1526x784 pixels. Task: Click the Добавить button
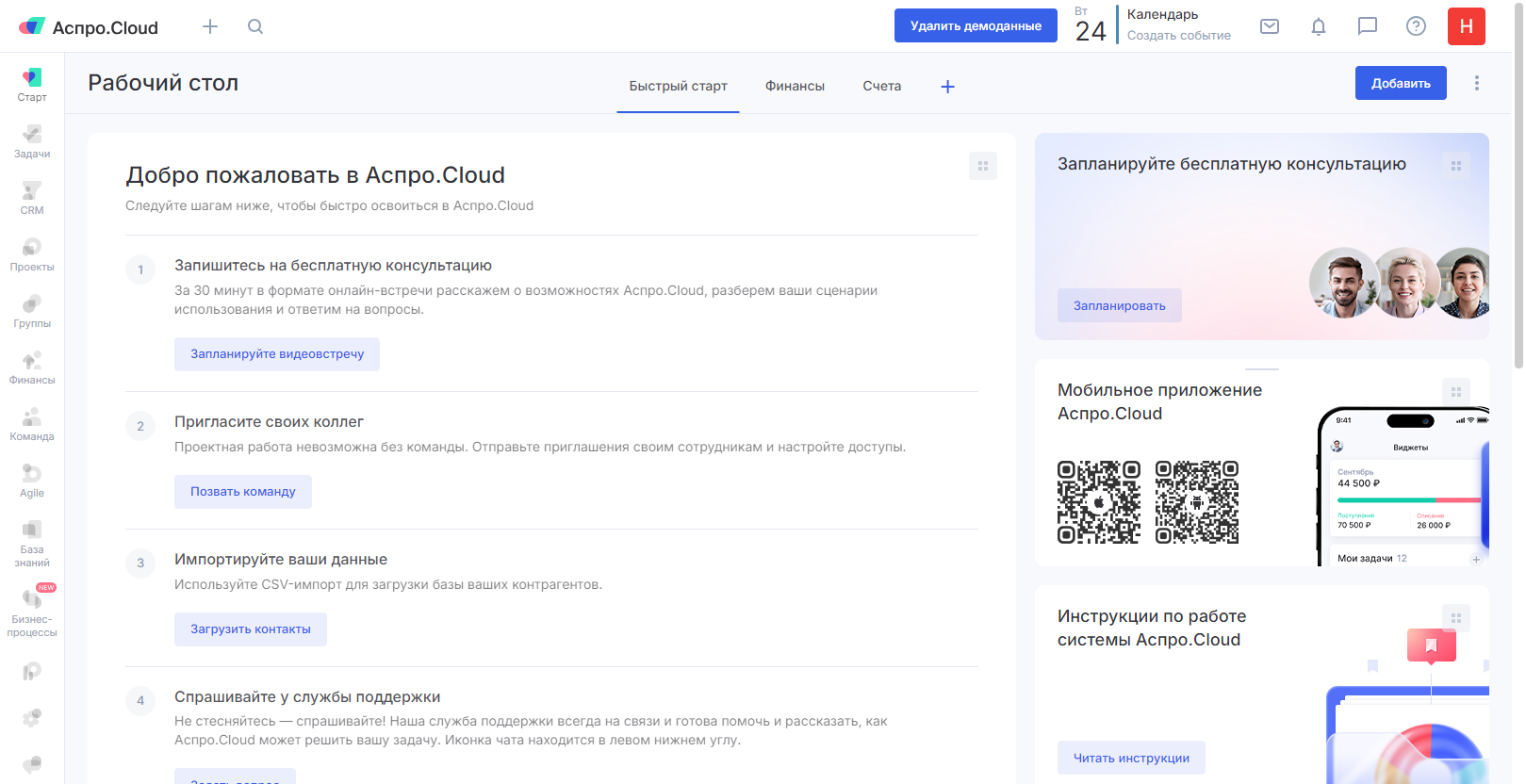click(1401, 83)
